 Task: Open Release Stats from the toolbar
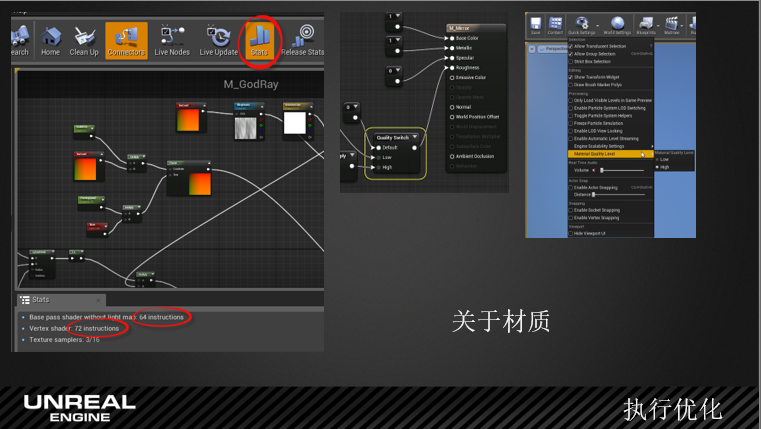click(x=303, y=41)
